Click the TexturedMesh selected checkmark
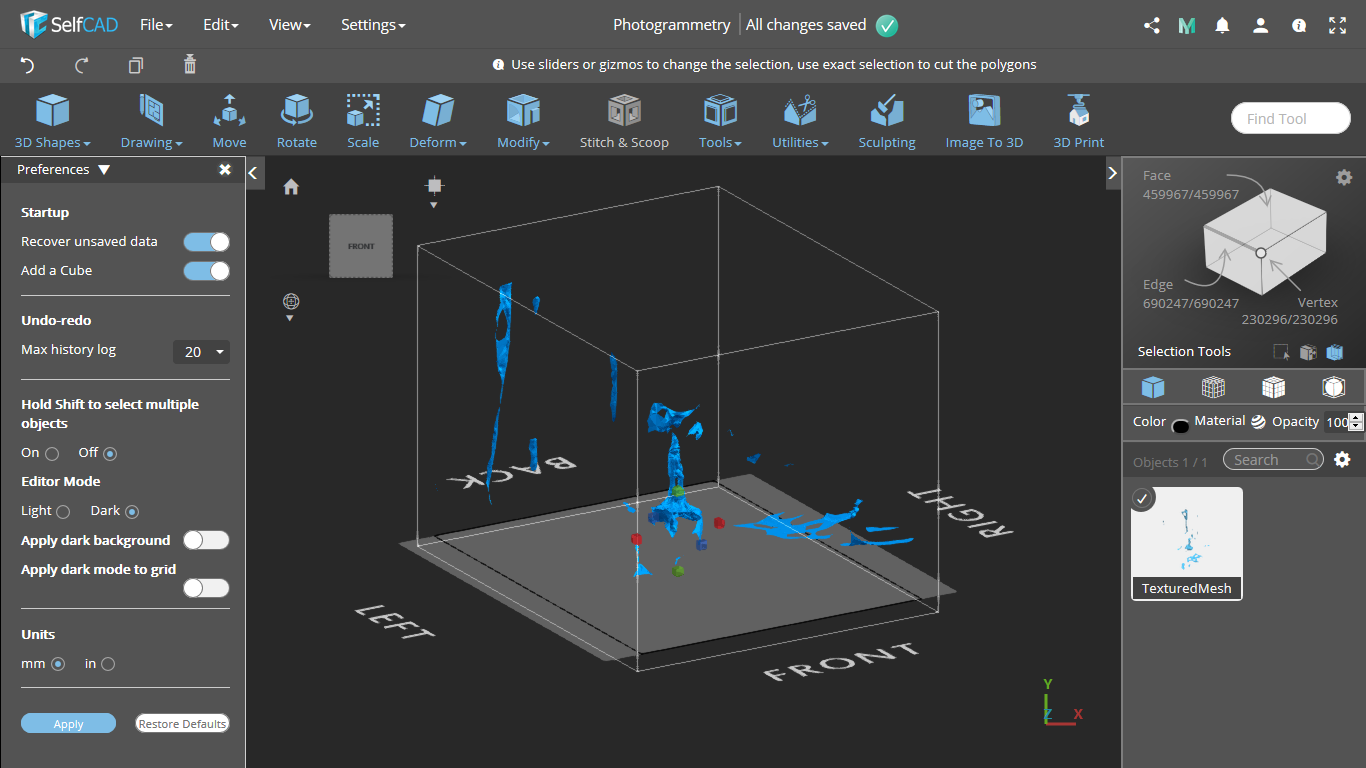Screen dimensions: 1366x768 [x=1143, y=498]
